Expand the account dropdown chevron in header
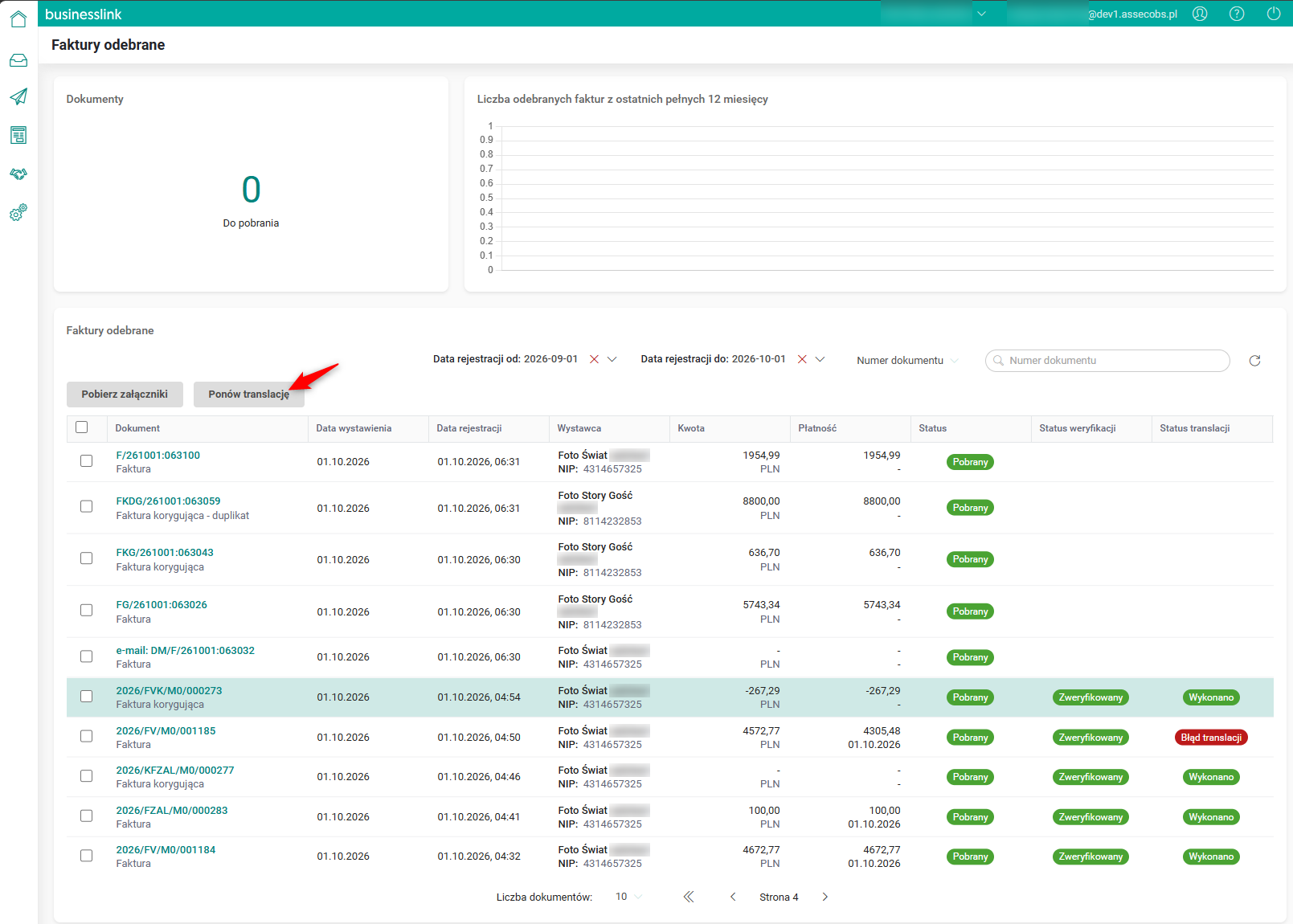This screenshot has width=1293, height=924. coord(981,14)
